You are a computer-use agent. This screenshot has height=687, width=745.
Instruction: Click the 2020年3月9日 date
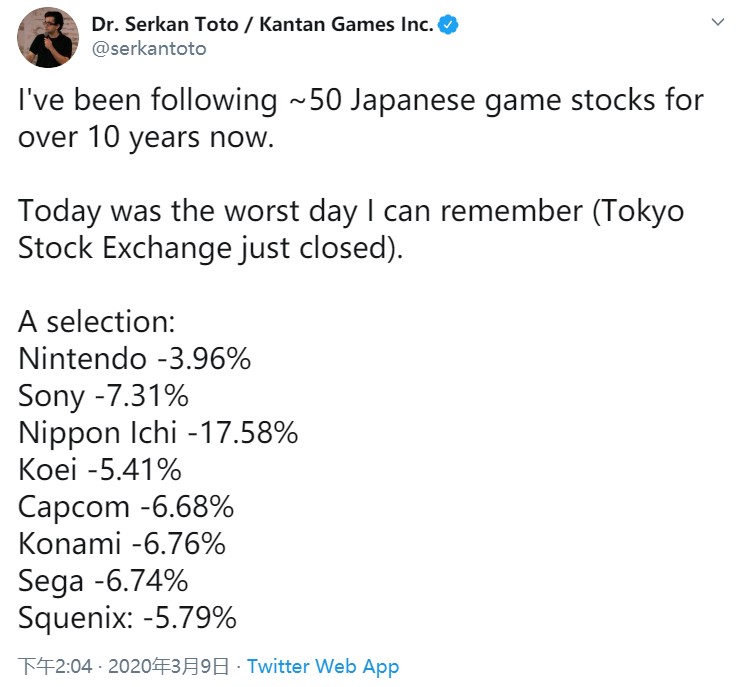(x=167, y=666)
